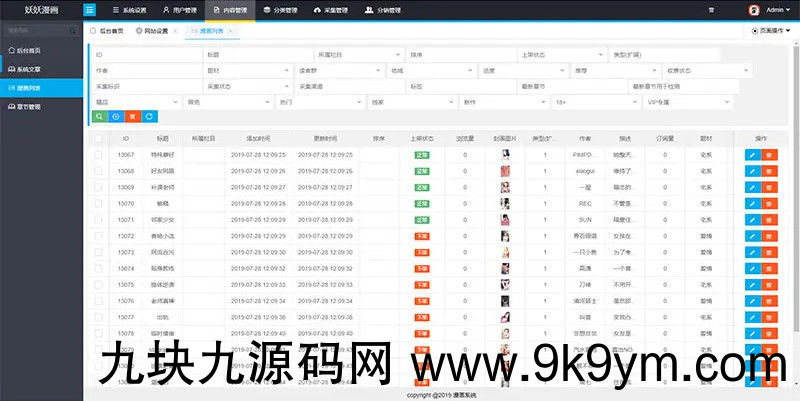Screen dimensions: 800x401
Task: Check the checkbox for row 13068
Action: coord(98,171)
